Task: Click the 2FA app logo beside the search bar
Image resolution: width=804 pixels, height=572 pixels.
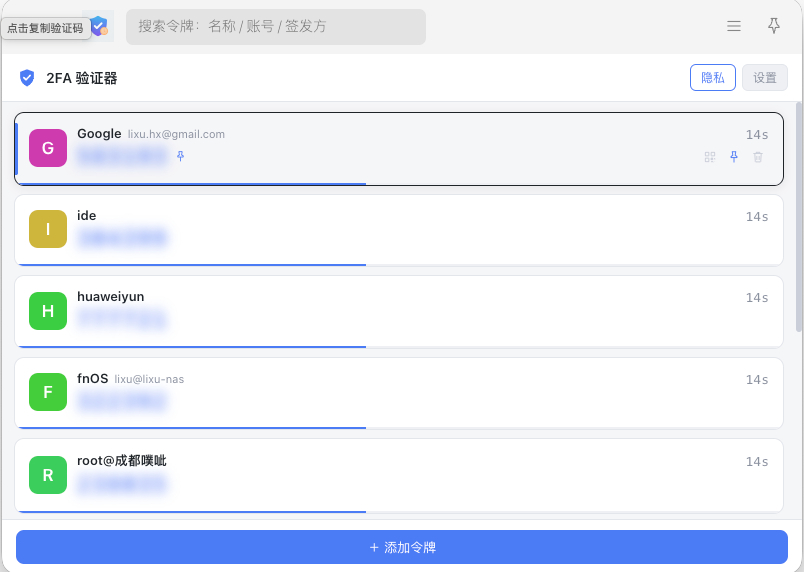Action: [x=98, y=26]
